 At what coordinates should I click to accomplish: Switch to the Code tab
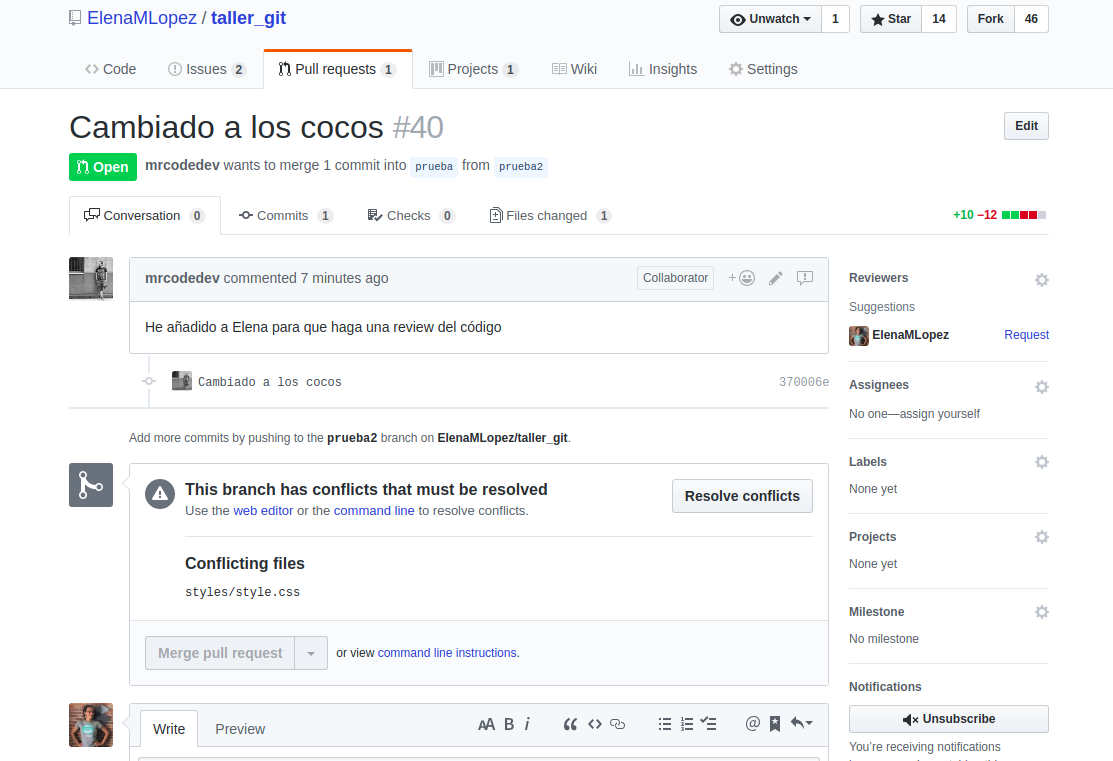[x=110, y=69]
